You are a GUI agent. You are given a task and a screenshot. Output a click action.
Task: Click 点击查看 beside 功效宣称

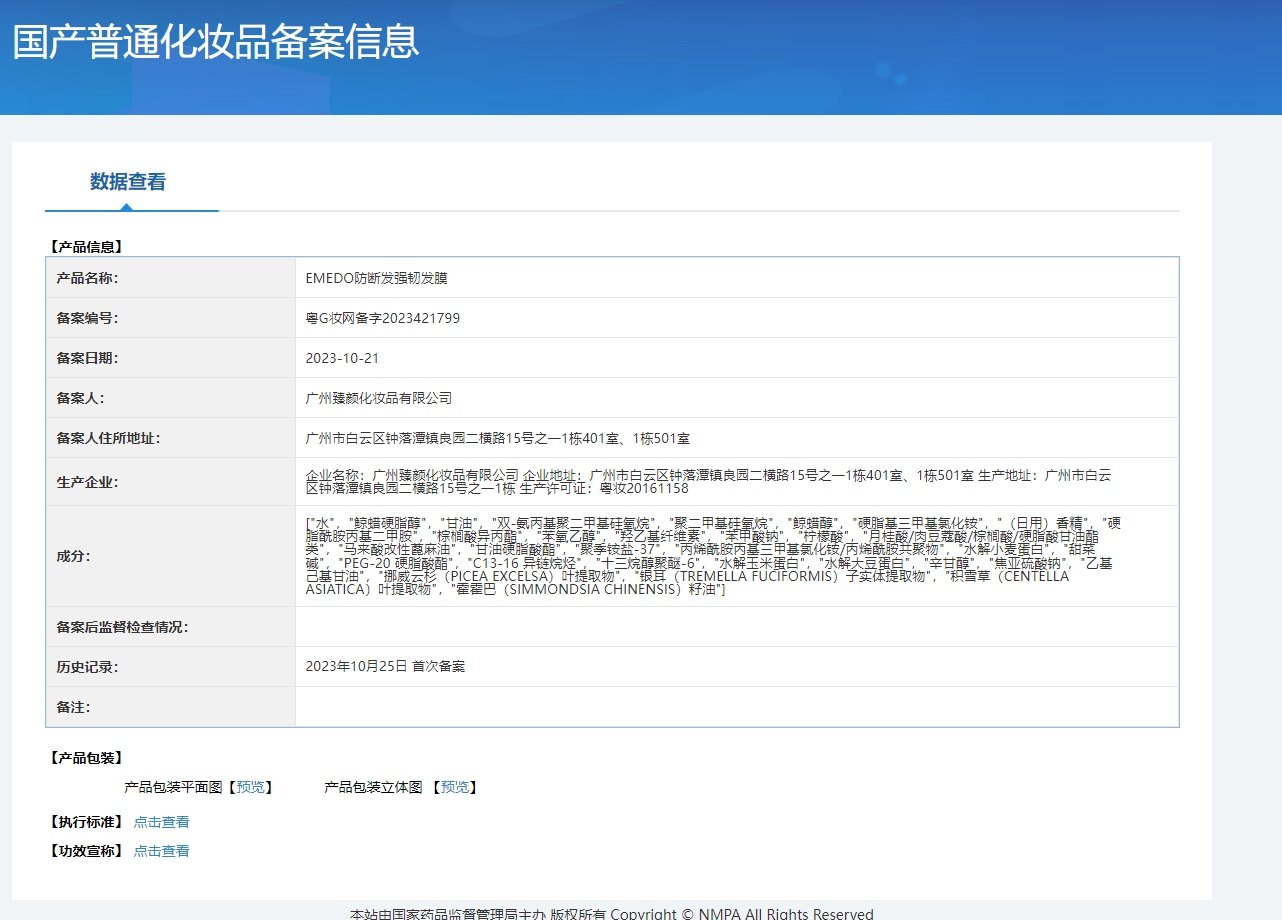162,851
